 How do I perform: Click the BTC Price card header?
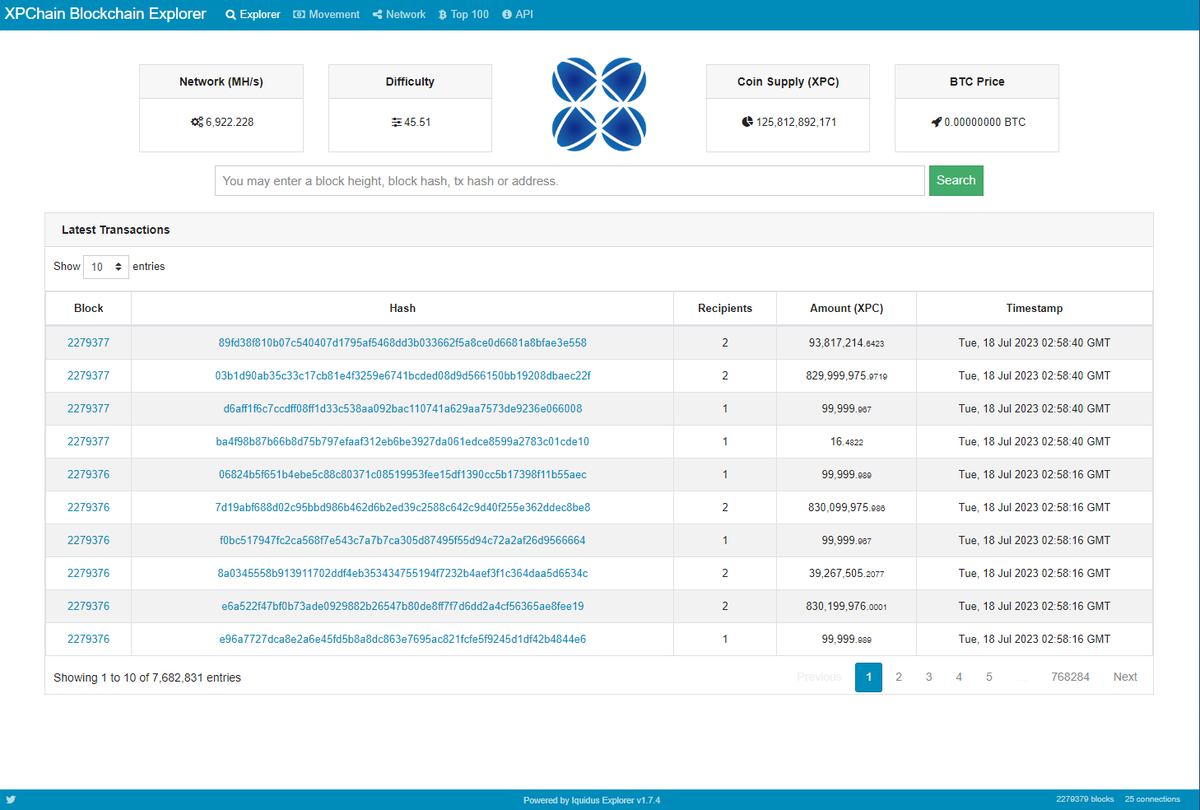click(977, 82)
